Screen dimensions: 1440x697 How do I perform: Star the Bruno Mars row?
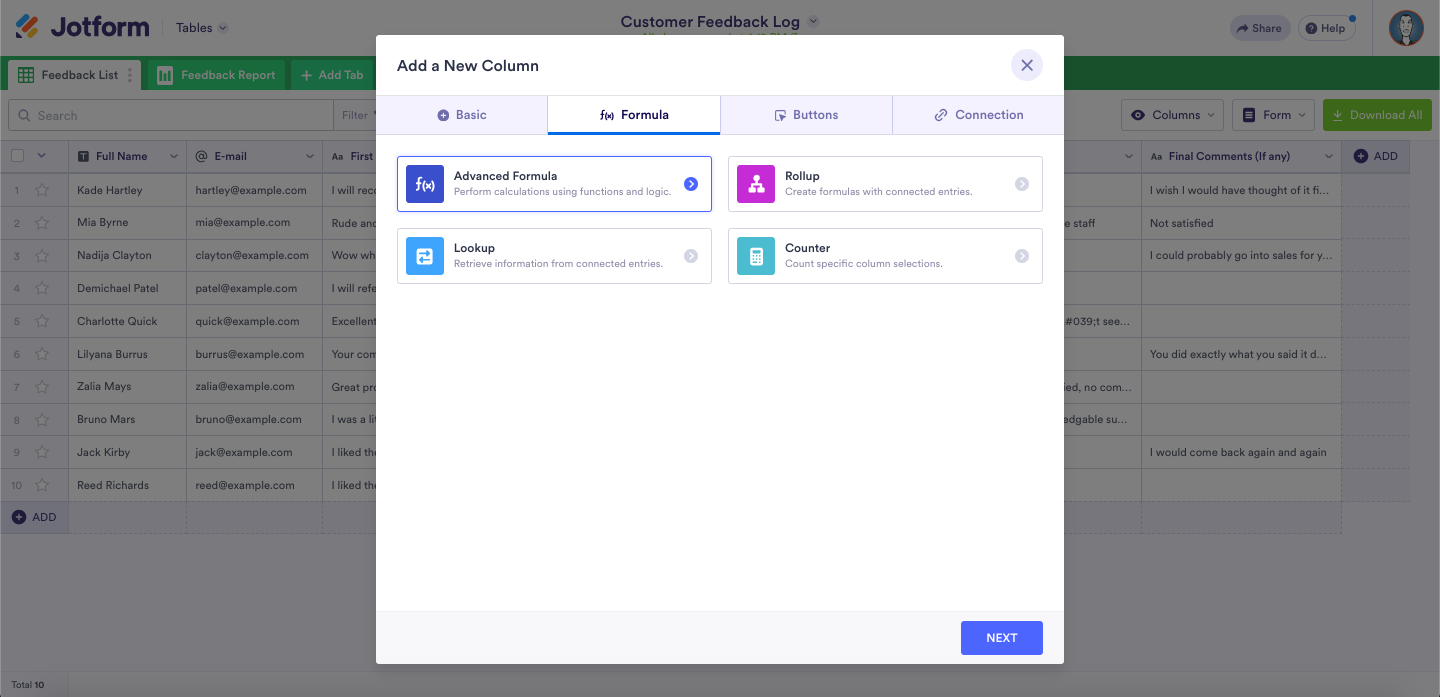point(42,420)
